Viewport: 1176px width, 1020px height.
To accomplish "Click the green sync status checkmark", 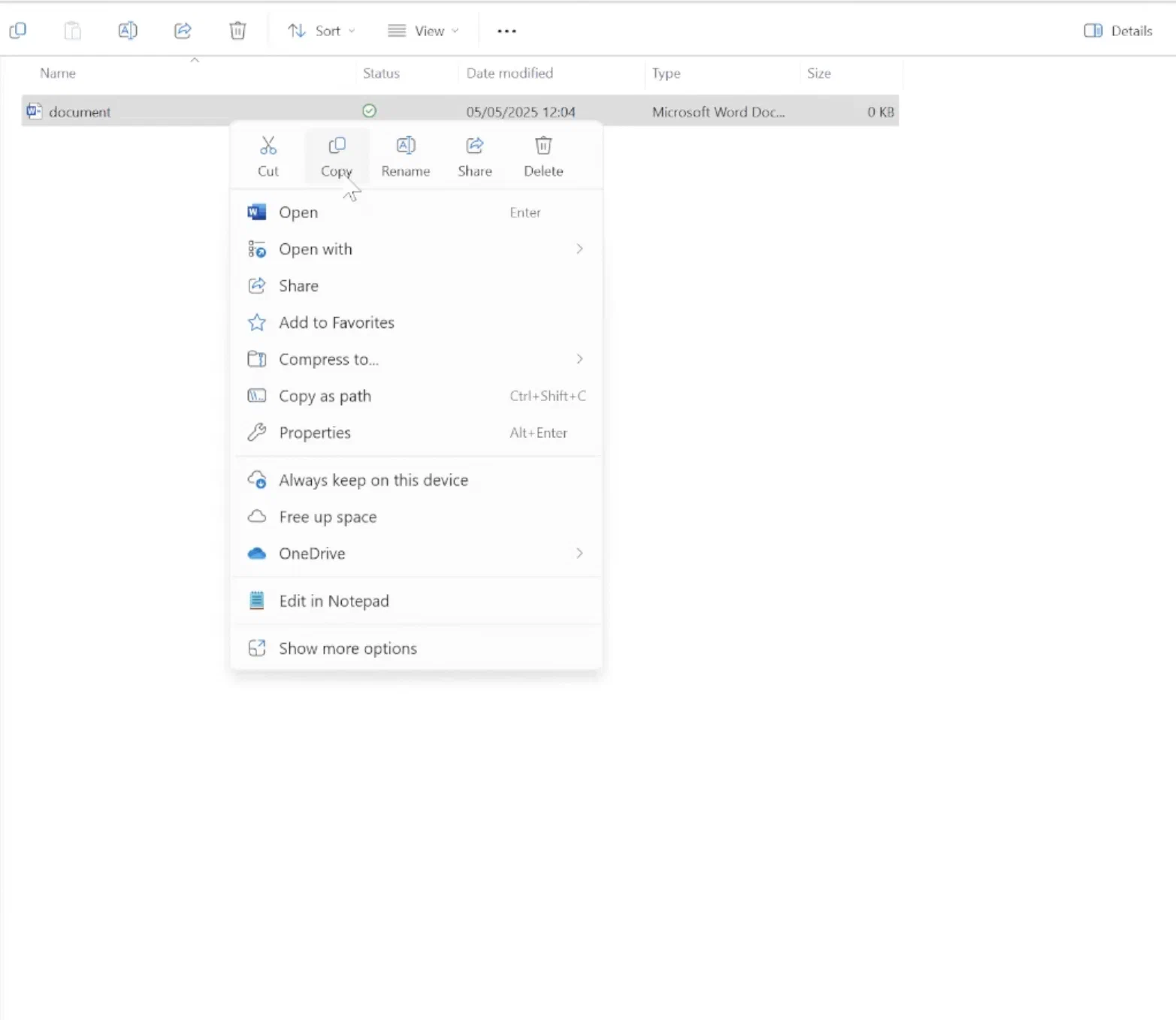I will (369, 111).
